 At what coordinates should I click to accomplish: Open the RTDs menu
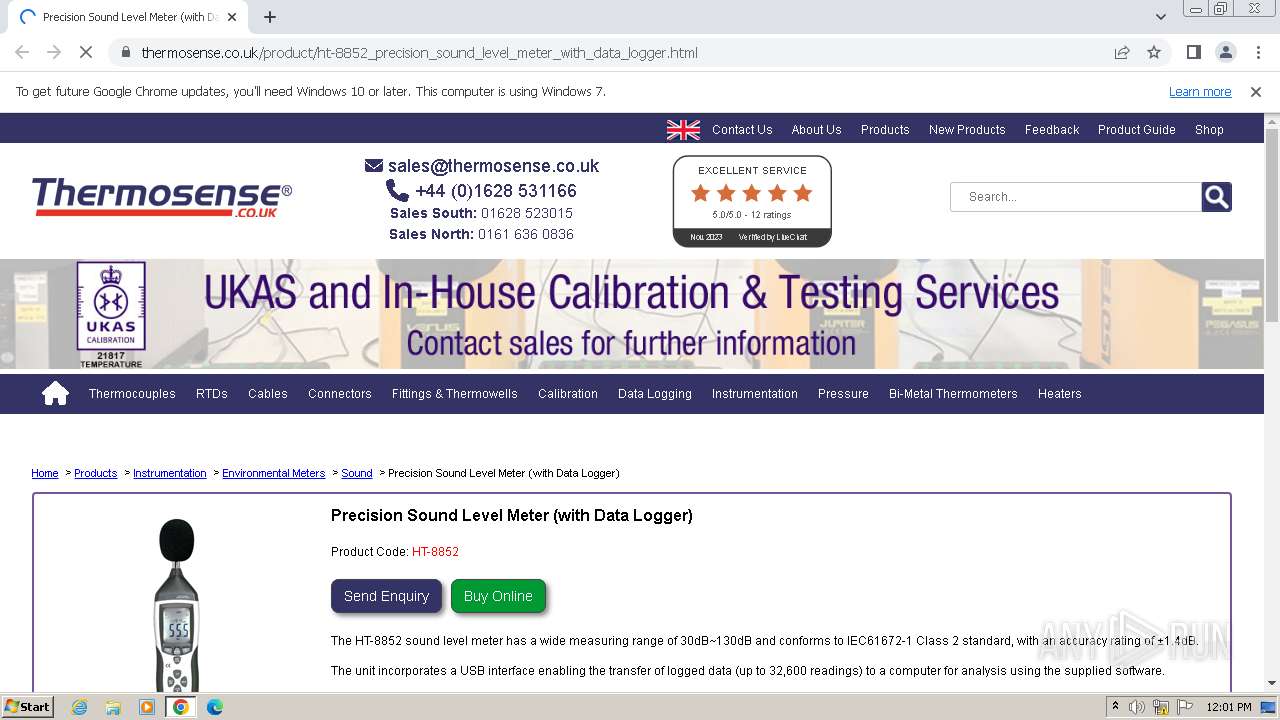click(212, 394)
